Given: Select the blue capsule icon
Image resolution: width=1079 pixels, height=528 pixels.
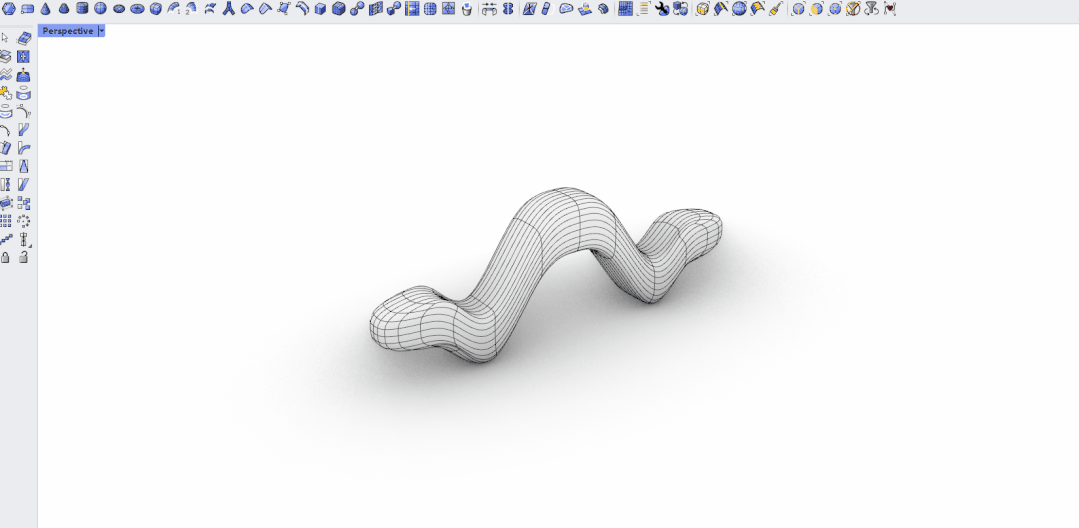Looking at the screenshot, I should tap(546, 9).
